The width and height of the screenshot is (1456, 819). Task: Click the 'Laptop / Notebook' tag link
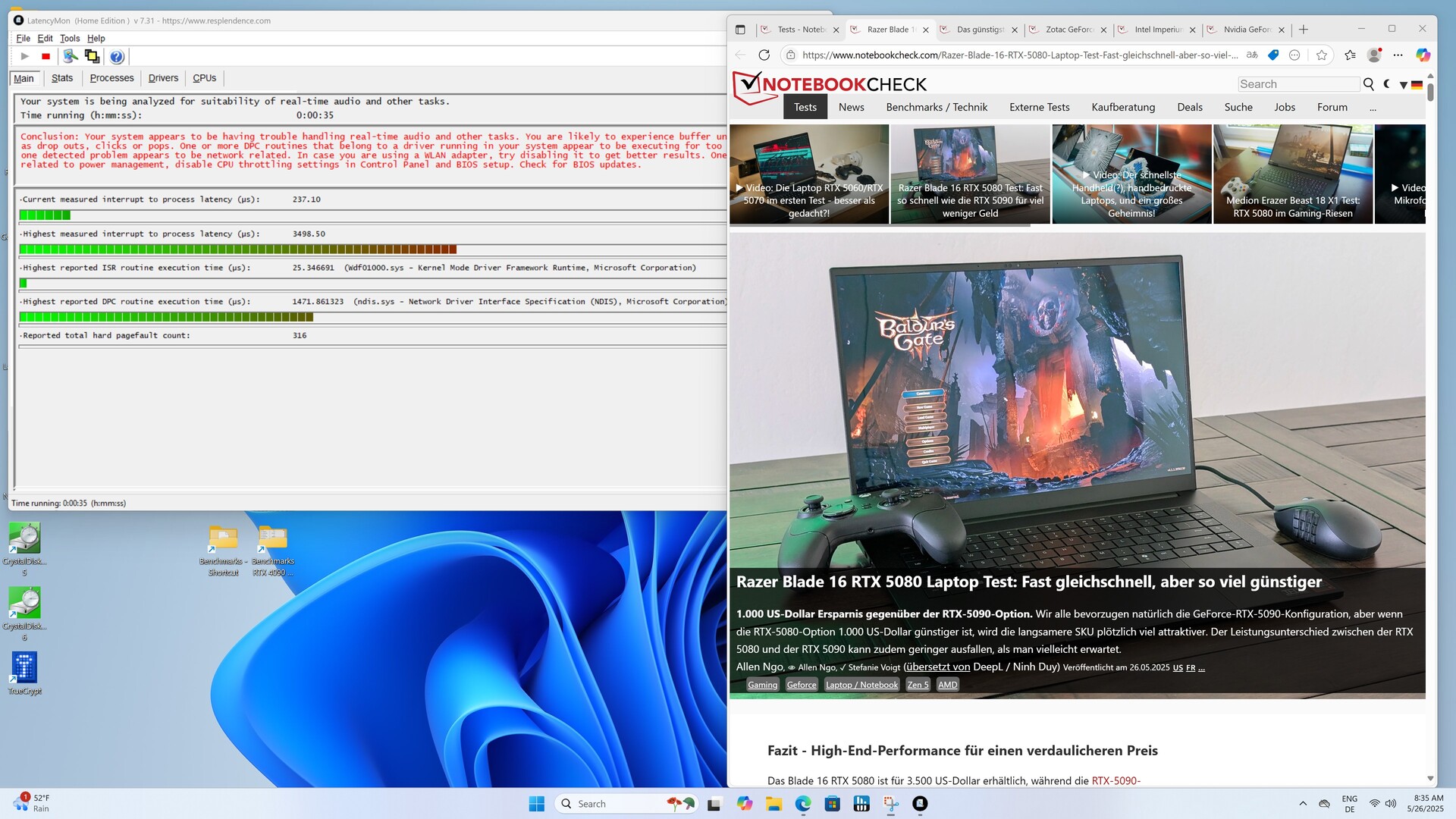click(x=861, y=685)
